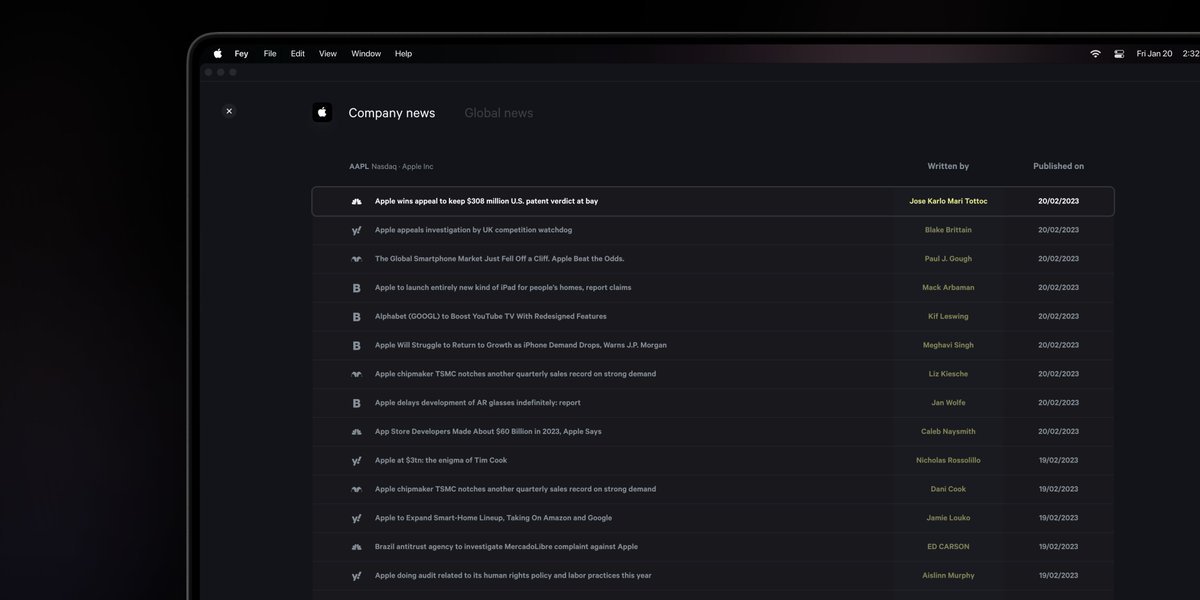
Task: Click B icon beside AR glasses delay headline
Action: coord(356,403)
